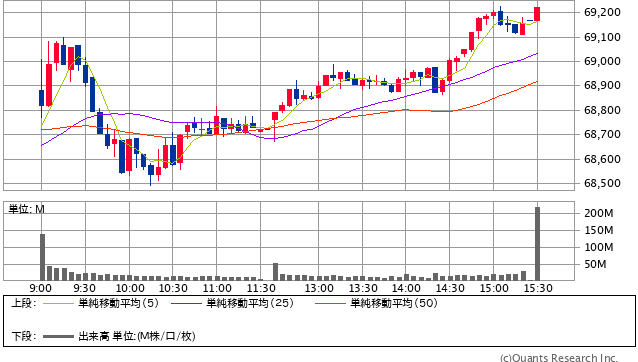The width and height of the screenshot is (638, 362).
Task: Click the 69,200 price axis label
Action: coord(602,12)
